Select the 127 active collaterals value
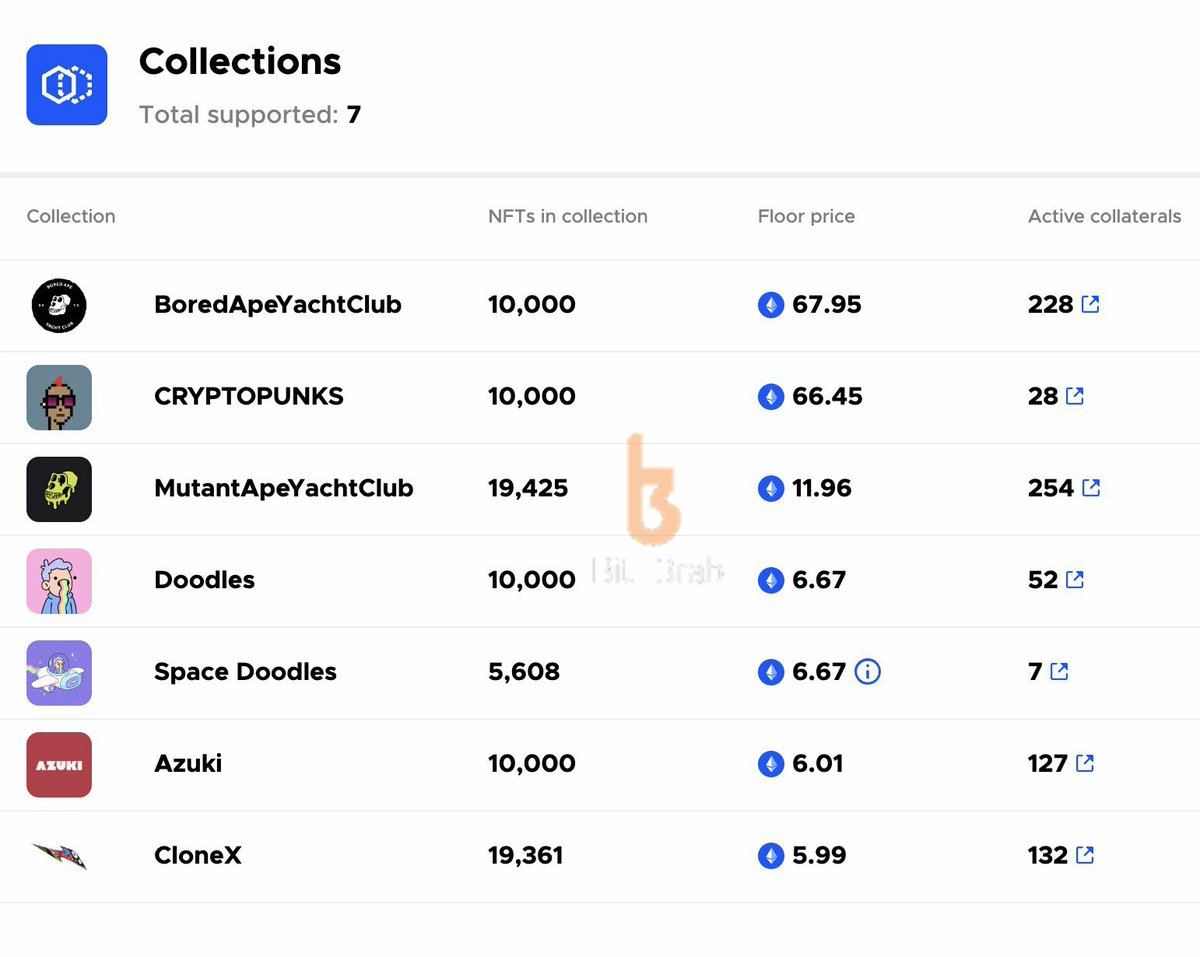 [1048, 765]
